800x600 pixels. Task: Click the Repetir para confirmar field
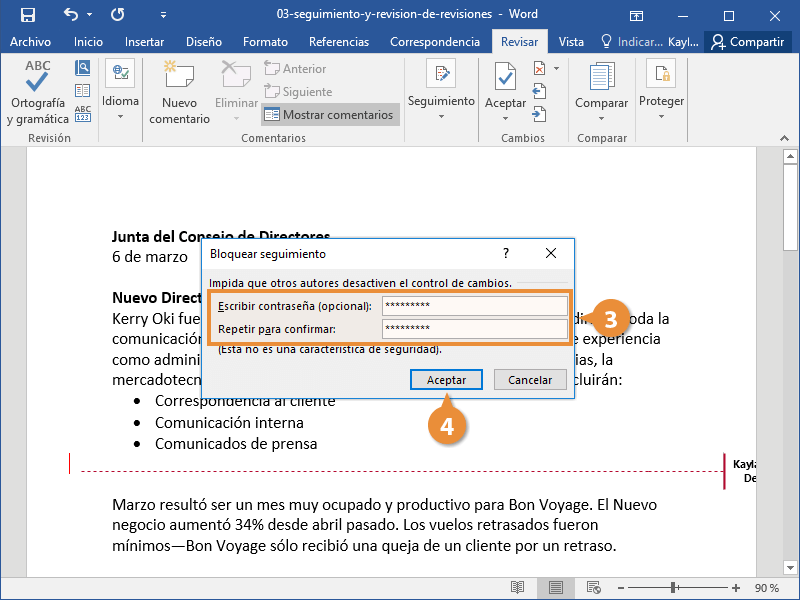point(474,329)
